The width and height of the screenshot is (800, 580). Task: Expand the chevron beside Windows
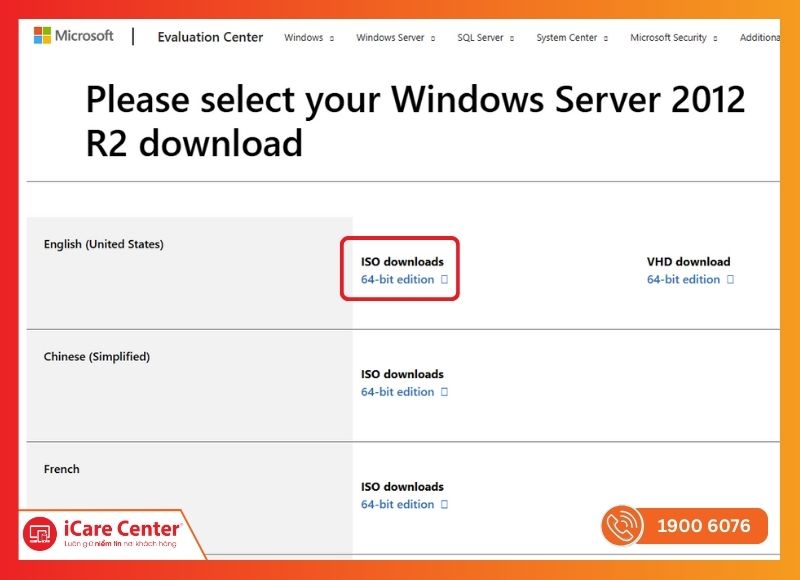click(332, 38)
